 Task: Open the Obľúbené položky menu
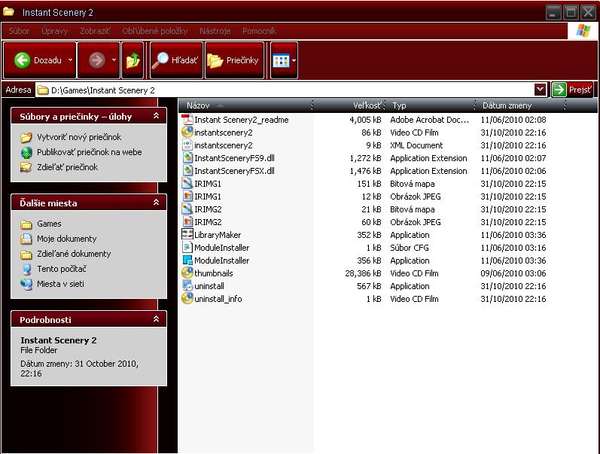[155, 31]
